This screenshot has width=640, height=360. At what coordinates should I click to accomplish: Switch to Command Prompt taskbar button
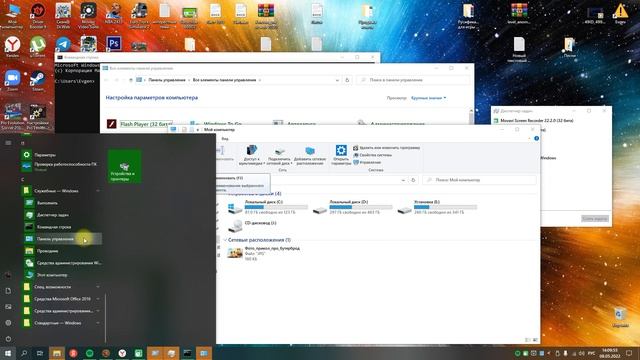187,353
